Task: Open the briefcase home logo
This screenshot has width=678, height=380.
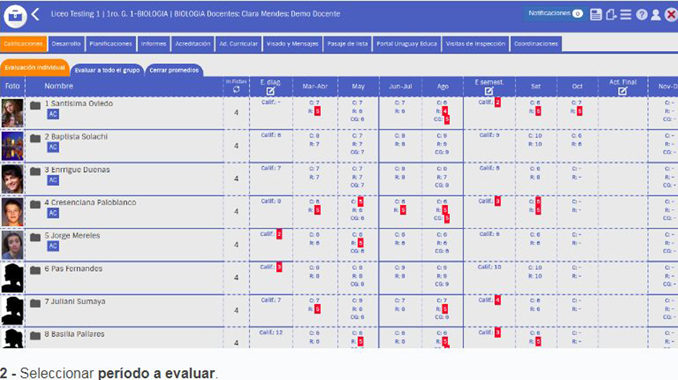Action: (x=15, y=16)
